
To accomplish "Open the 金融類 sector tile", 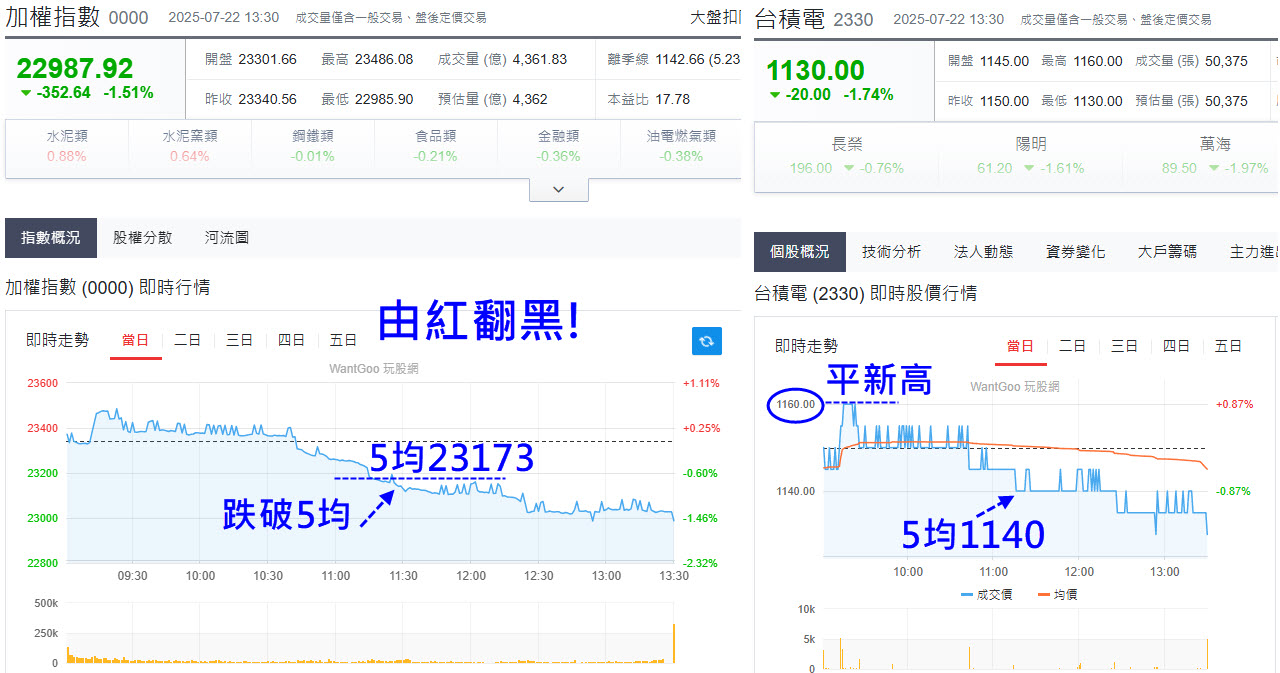I will point(558,146).
